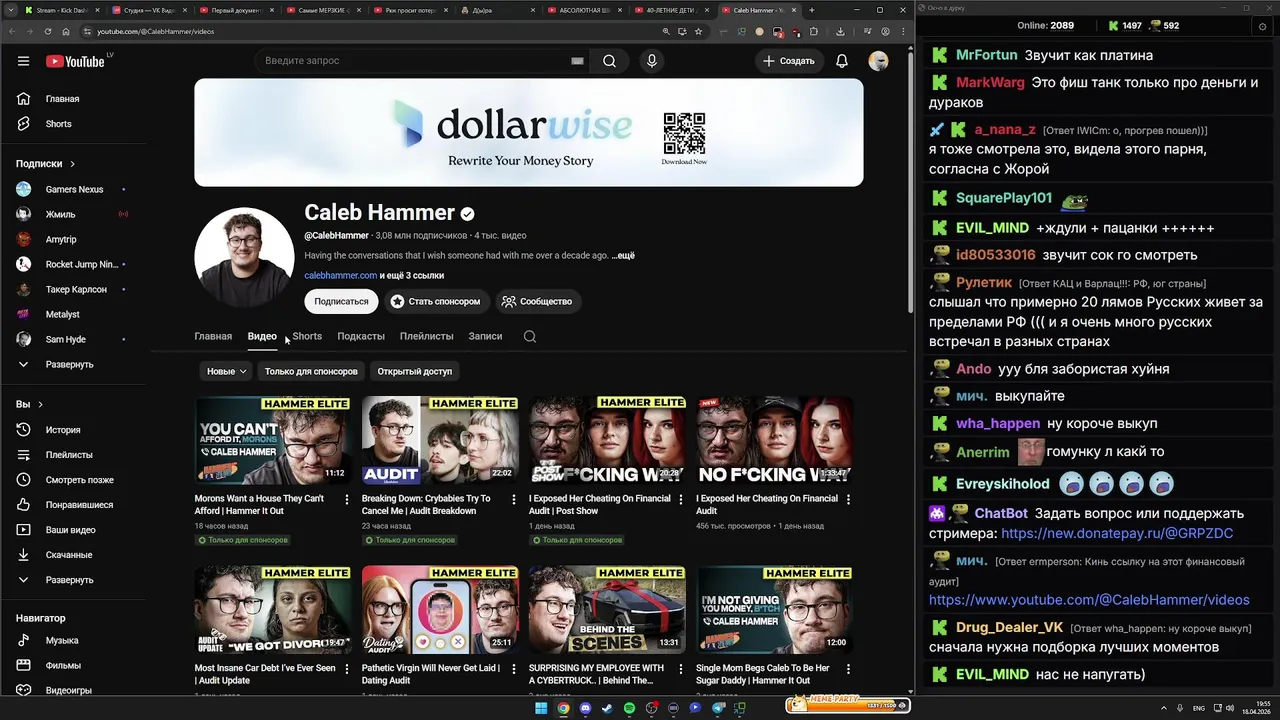Image resolution: width=1280 pixels, height=720 pixels.
Task: Switch to the Подкасты tab
Action: point(361,336)
